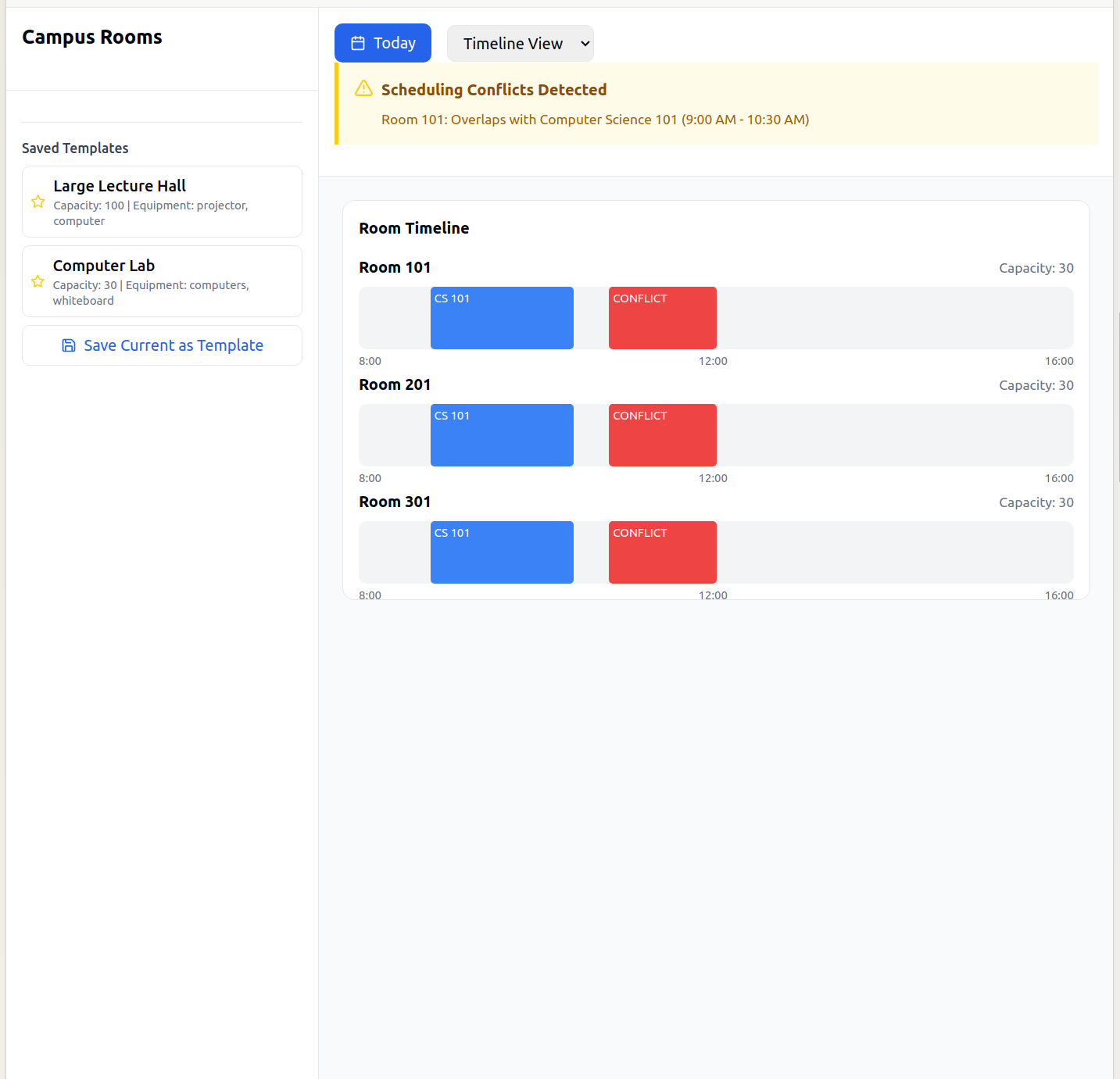This screenshot has height=1079, width=1120.
Task: Click Save Current as Template text
Action: point(174,345)
